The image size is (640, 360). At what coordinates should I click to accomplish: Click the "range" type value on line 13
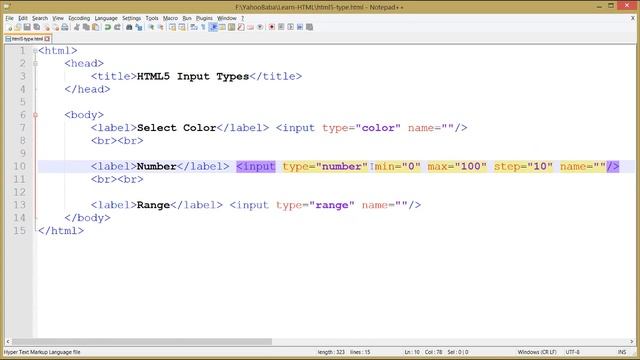tap(332, 205)
